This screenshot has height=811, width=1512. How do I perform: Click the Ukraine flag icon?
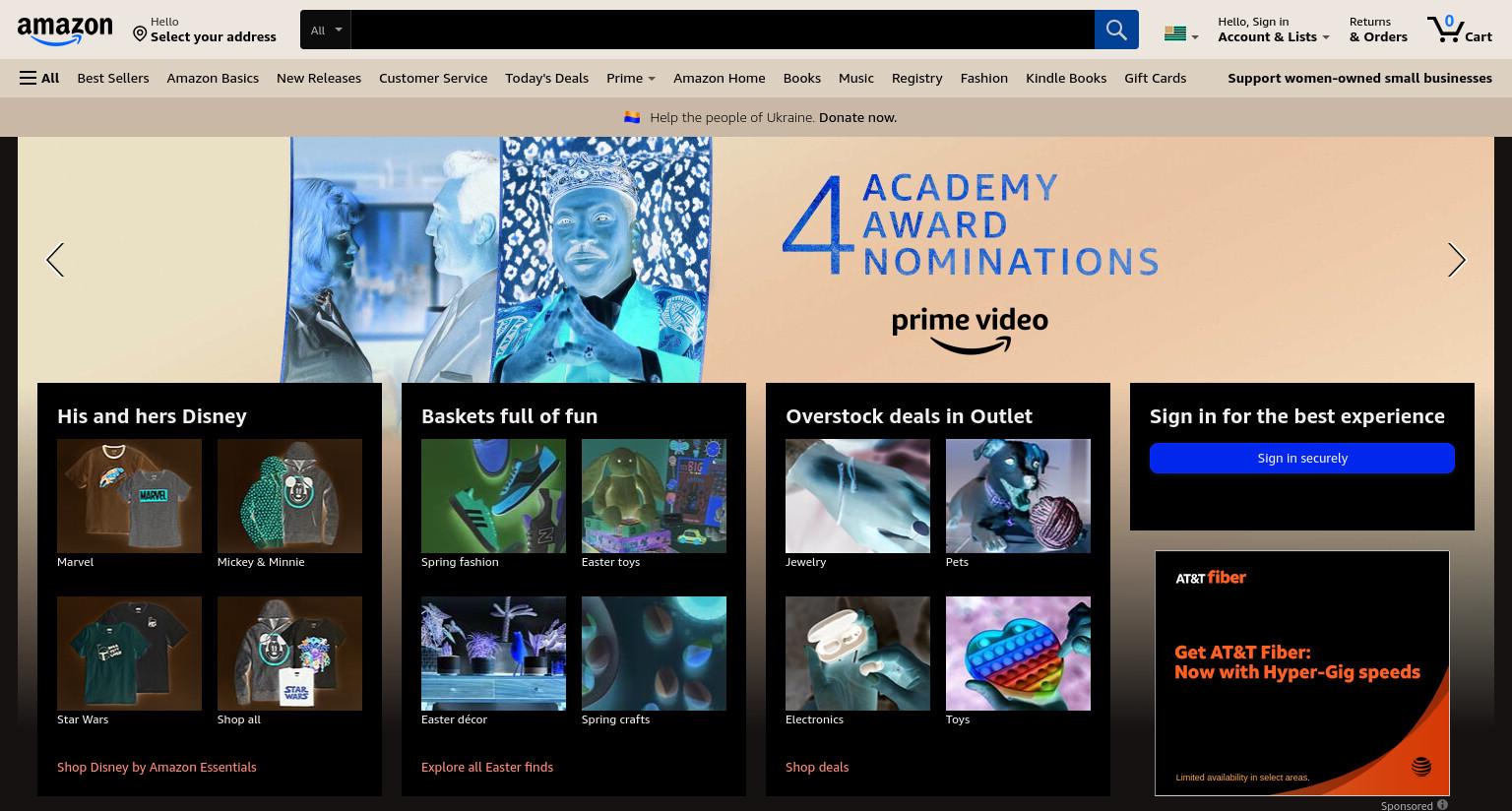pyautogui.click(x=632, y=117)
